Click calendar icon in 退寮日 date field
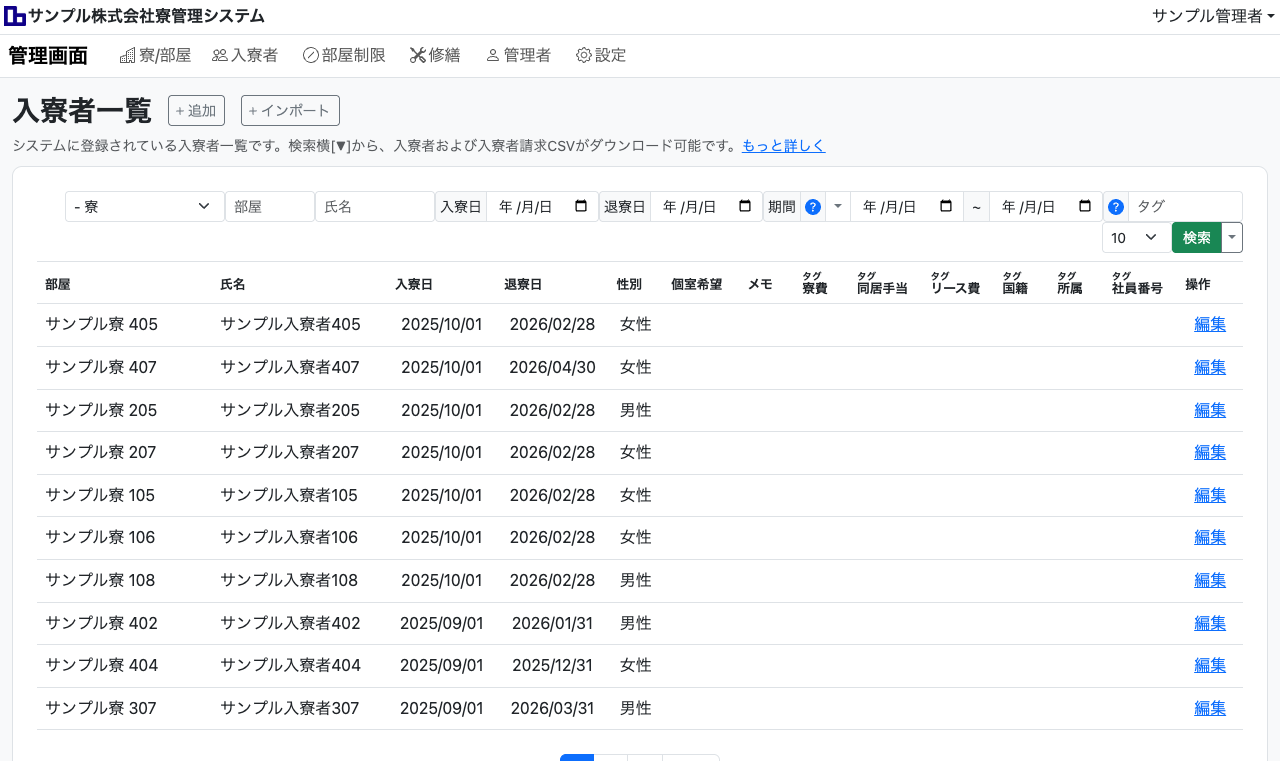This screenshot has width=1280, height=761. [745, 207]
